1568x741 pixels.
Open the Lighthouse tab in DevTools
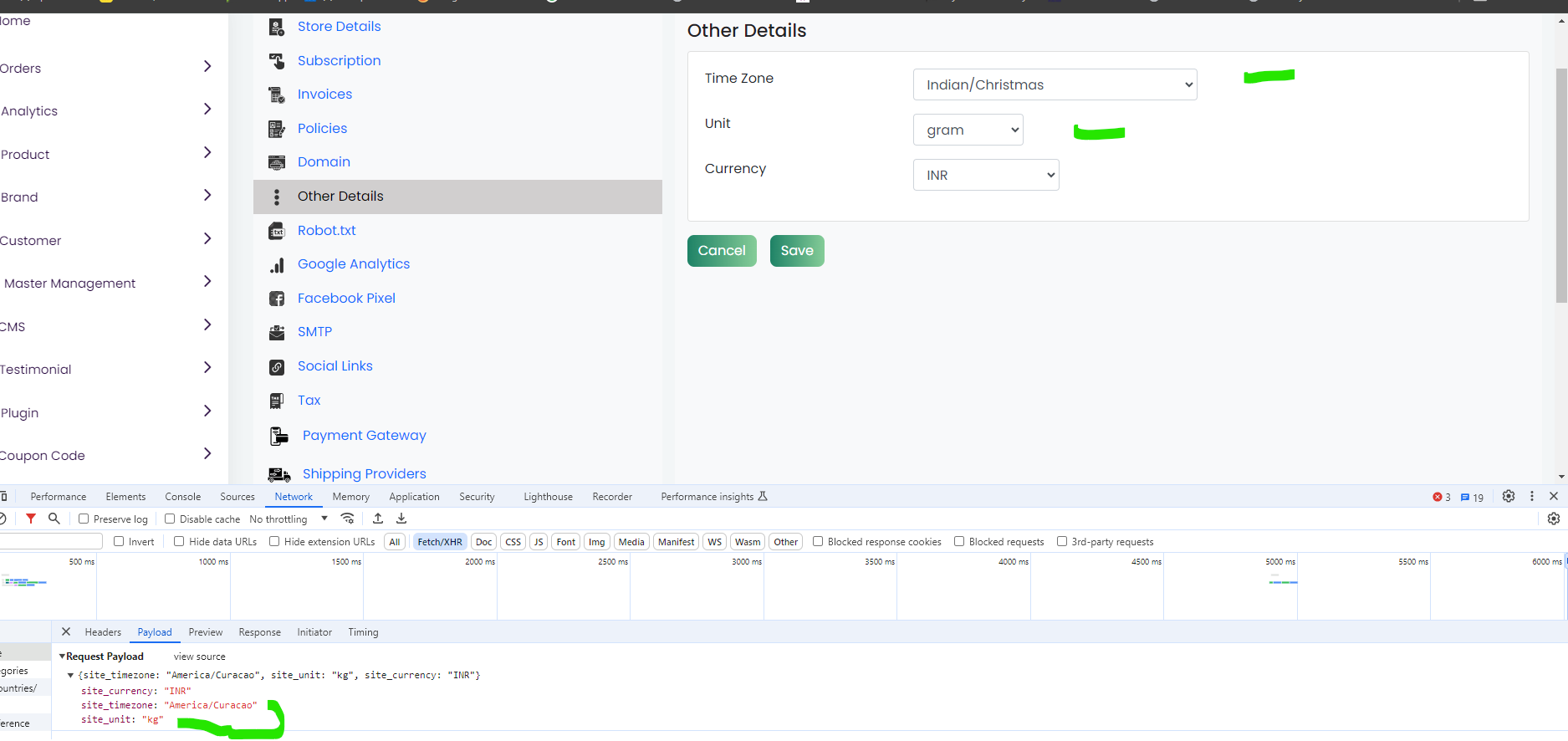pos(548,497)
